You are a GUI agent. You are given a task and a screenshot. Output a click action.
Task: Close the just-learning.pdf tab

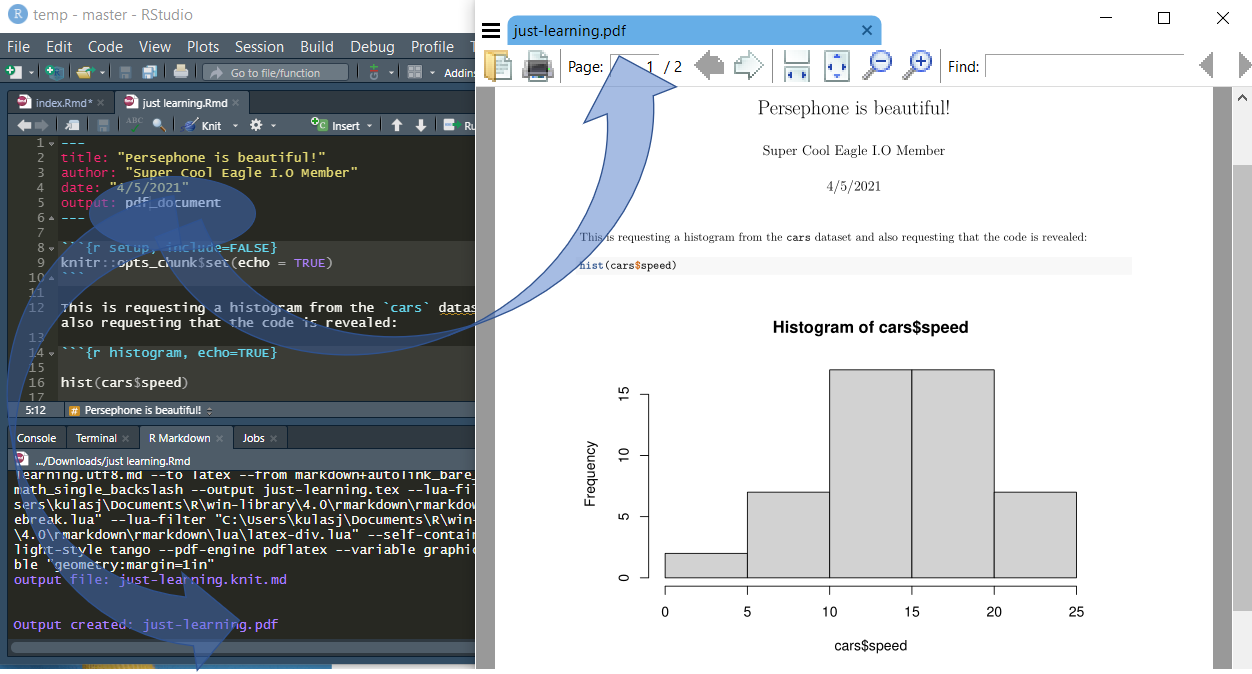click(x=867, y=30)
